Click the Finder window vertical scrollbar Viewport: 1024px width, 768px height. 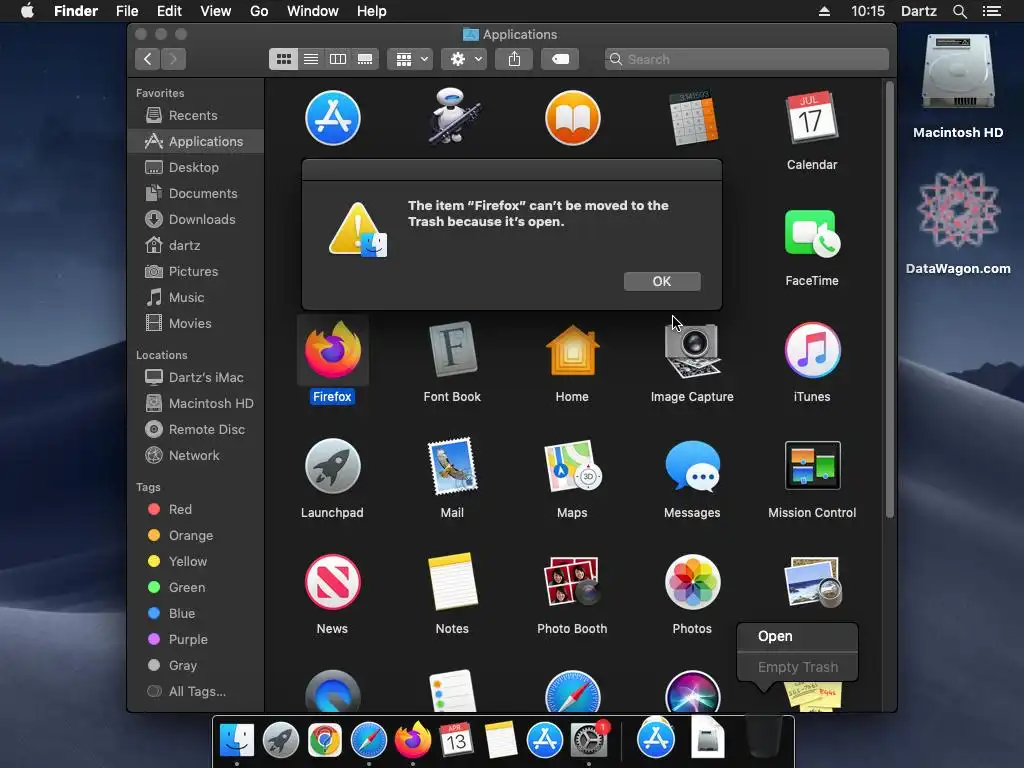pyautogui.click(x=889, y=299)
